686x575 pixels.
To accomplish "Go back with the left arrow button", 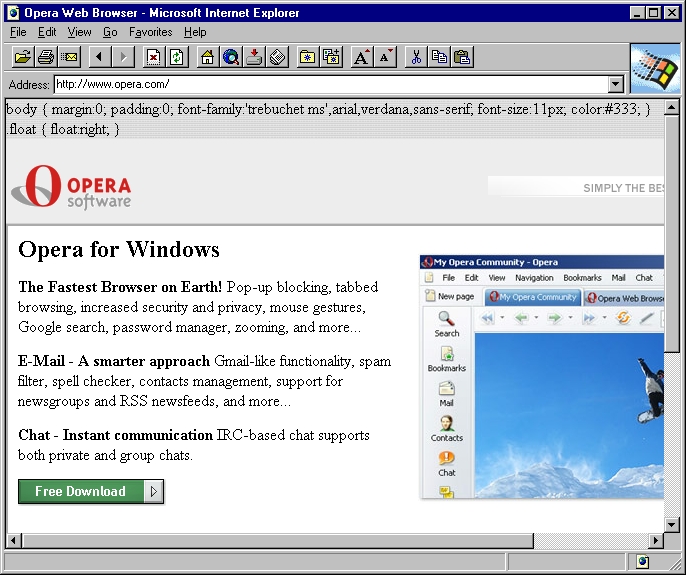I will (100, 57).
